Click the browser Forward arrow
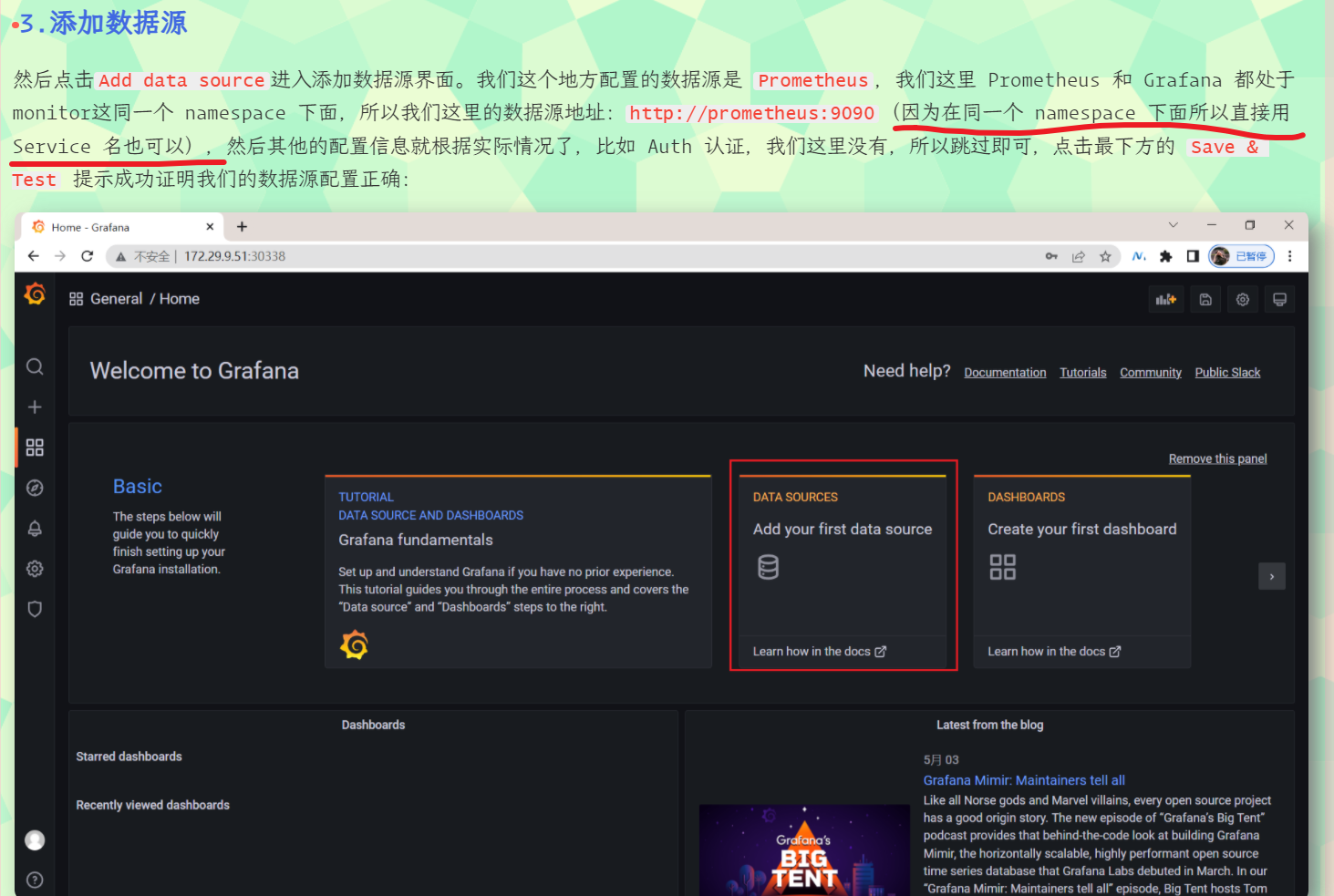This screenshot has width=1334, height=896. coord(60,256)
